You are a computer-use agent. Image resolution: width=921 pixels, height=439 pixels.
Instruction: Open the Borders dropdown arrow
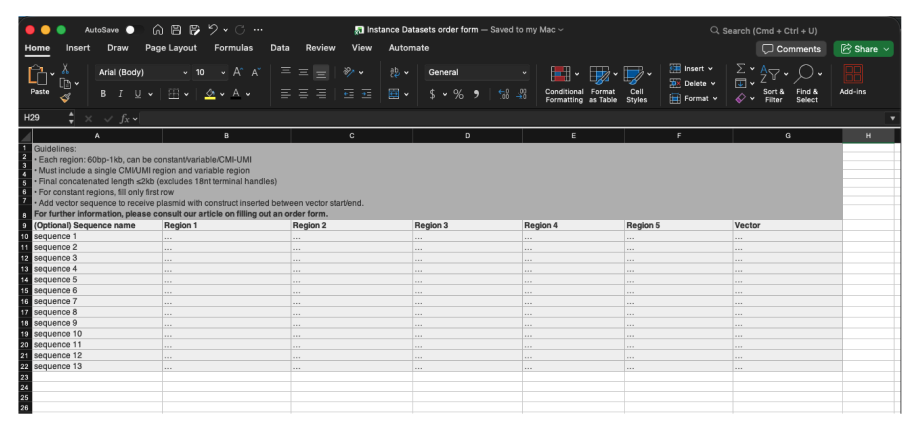pyautogui.click(x=186, y=94)
